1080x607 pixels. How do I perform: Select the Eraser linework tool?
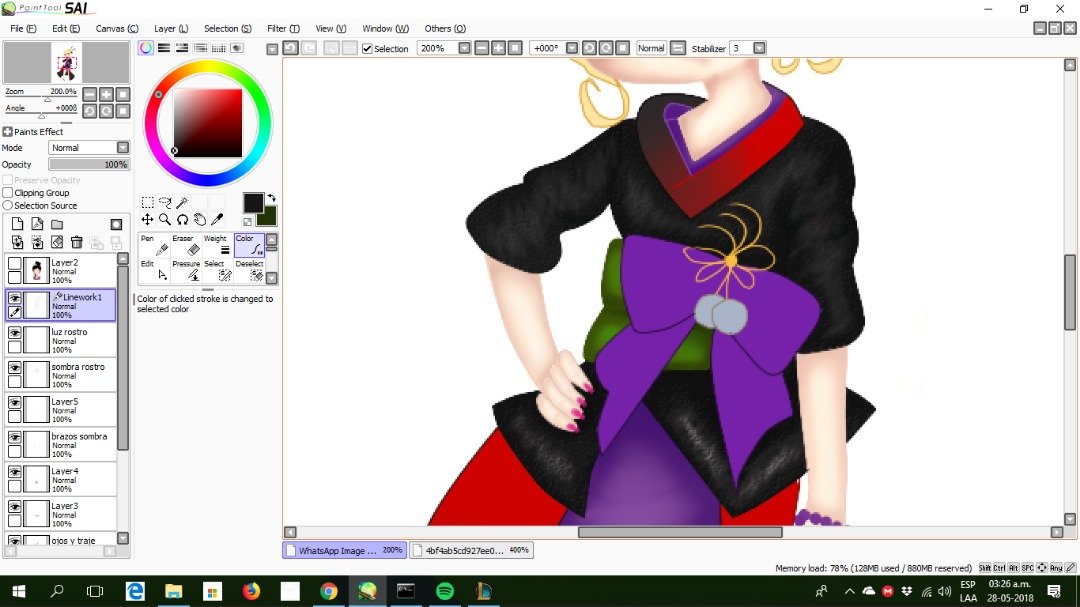pos(187,245)
